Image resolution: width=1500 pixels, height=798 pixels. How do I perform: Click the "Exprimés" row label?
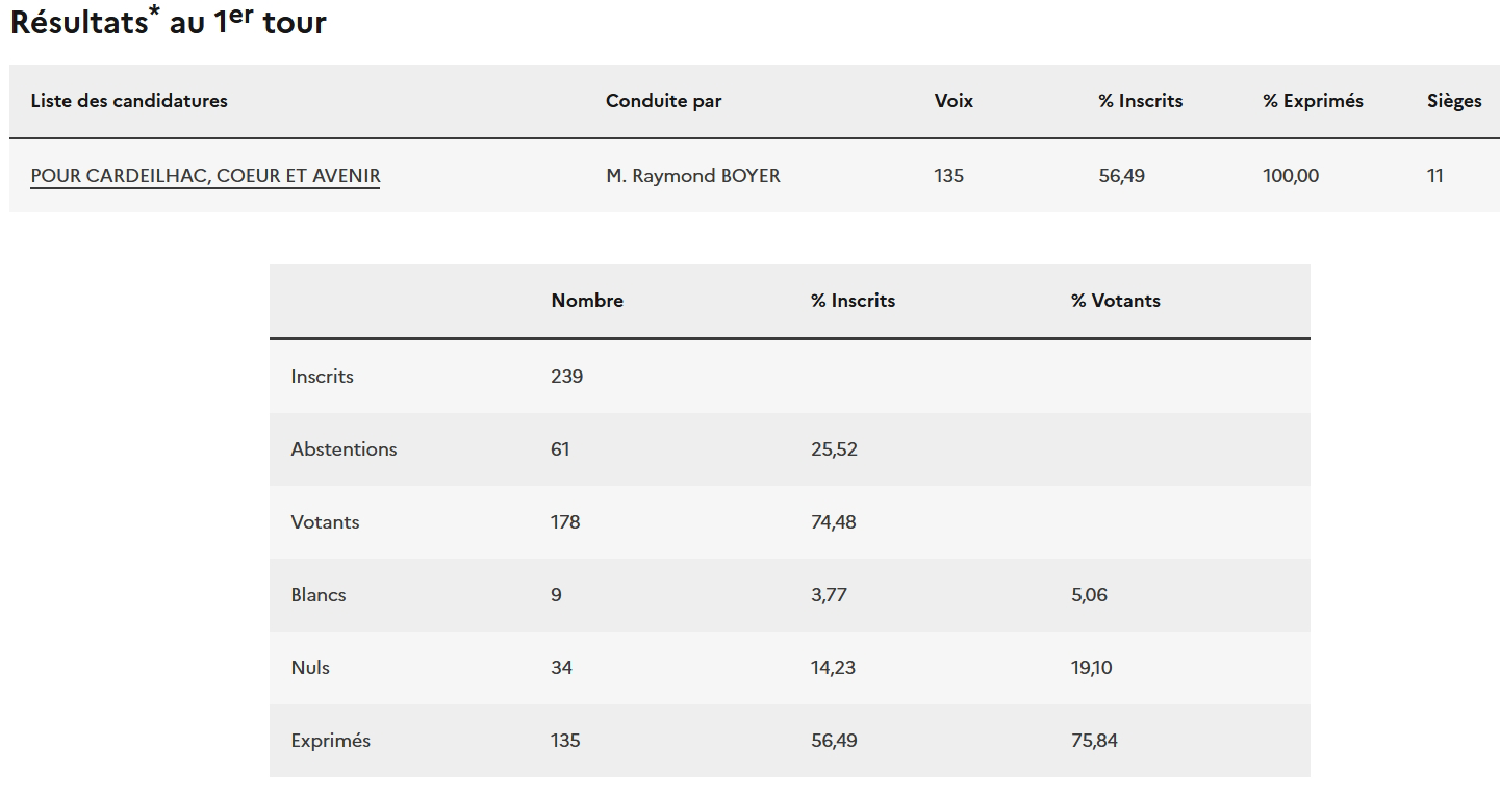tap(331, 741)
